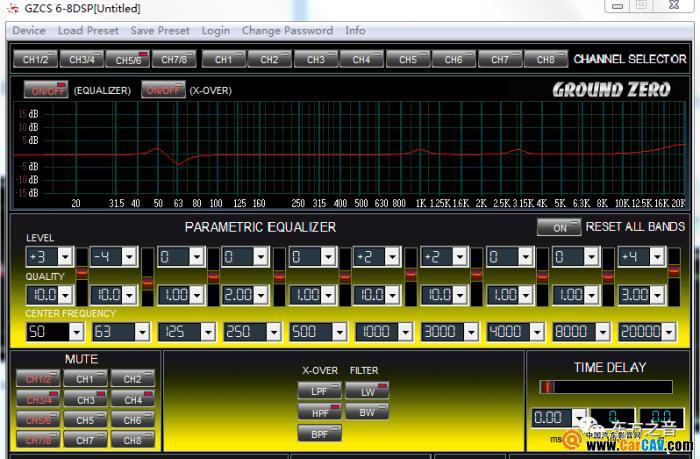The height and width of the screenshot is (459, 700).
Task: Click the Device menu item
Action: coord(29,30)
